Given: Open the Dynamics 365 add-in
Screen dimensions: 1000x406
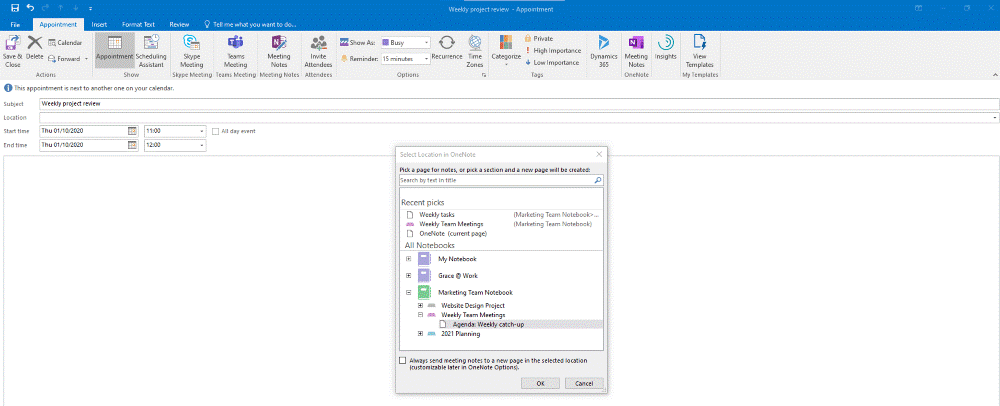Looking at the screenshot, I should [x=604, y=43].
